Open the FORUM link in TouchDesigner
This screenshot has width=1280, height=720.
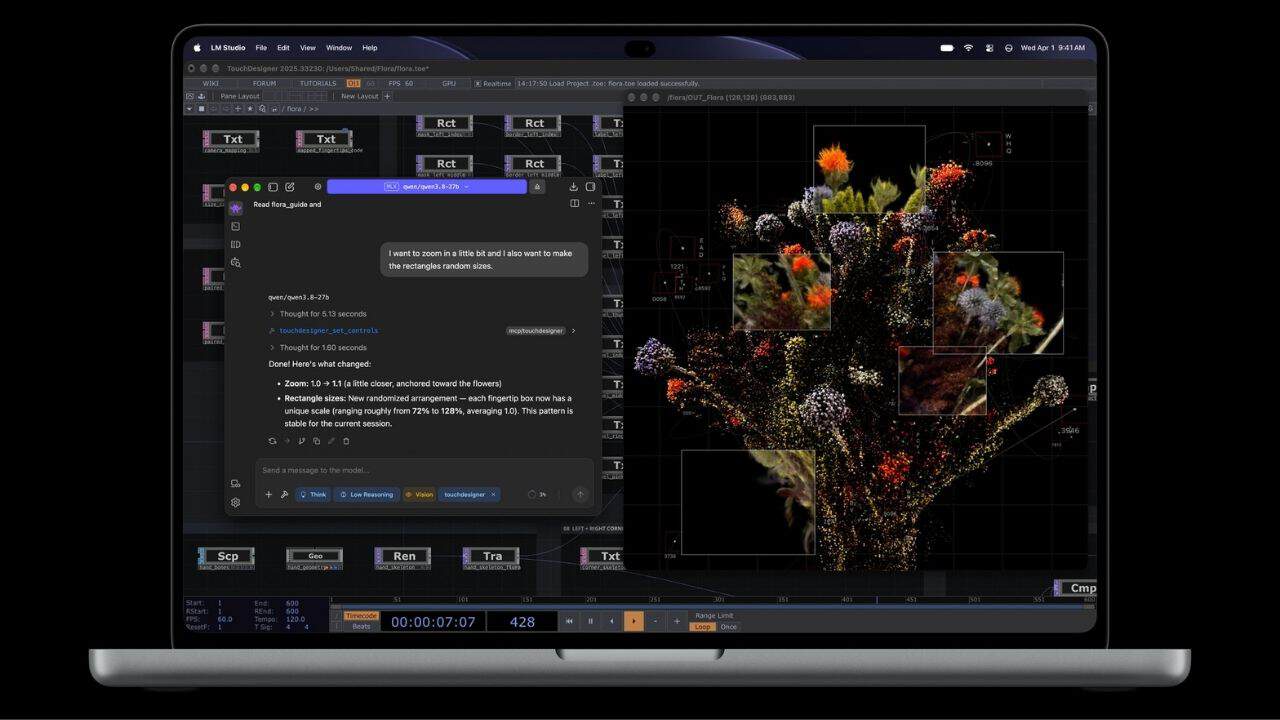click(x=264, y=84)
